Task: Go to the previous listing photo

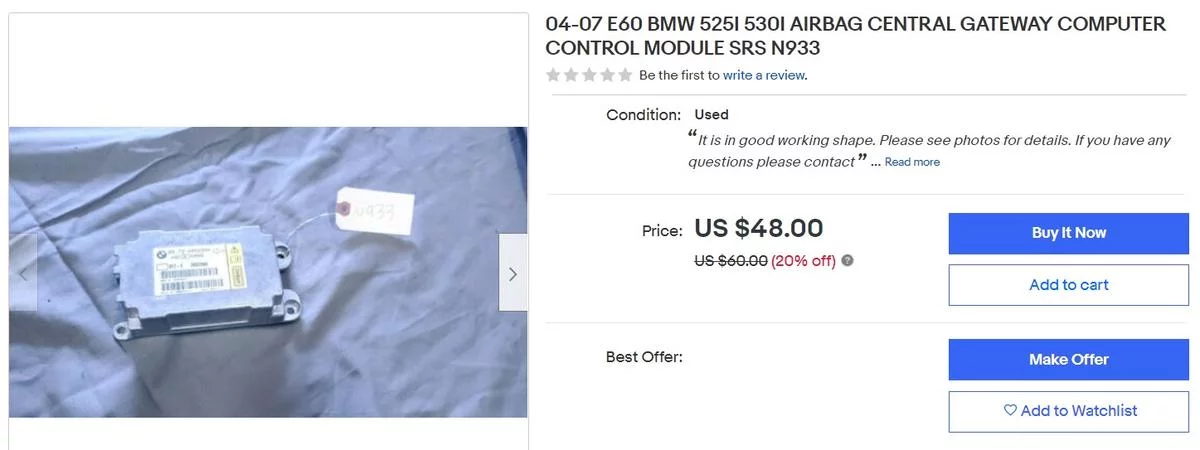Action: pos(23,273)
